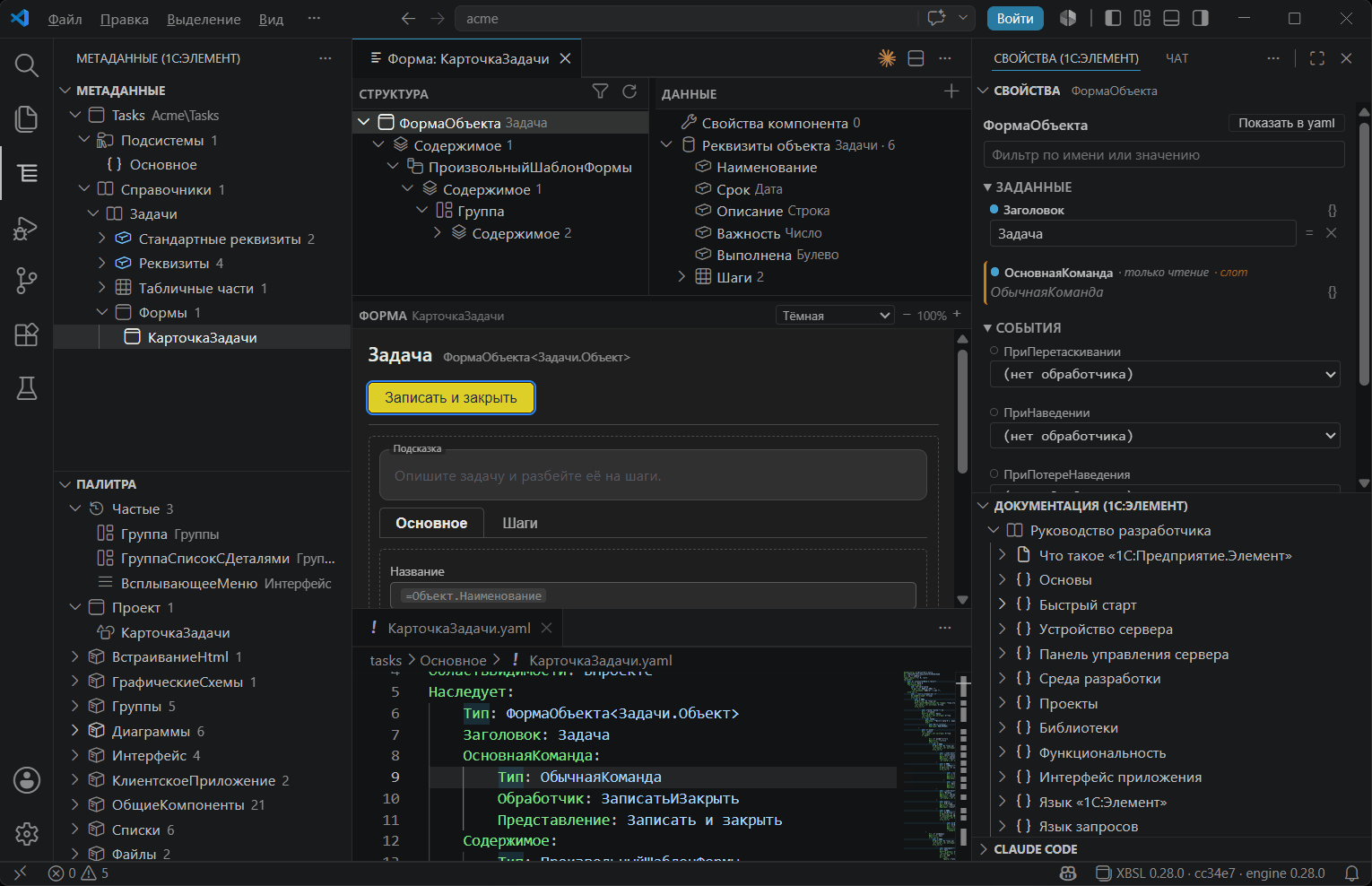
Task: Click the acme command center search box
Action: click(x=688, y=18)
